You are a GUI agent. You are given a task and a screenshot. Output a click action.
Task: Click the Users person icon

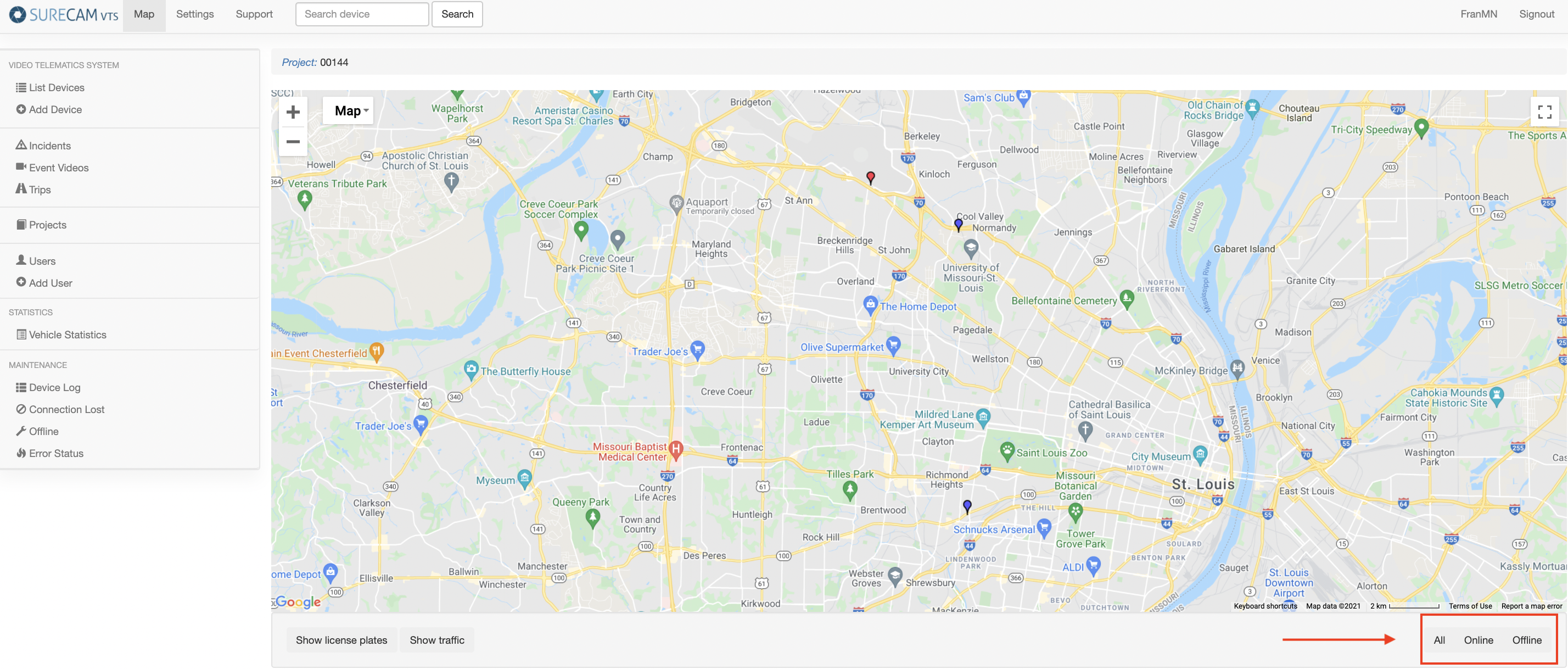click(21, 260)
